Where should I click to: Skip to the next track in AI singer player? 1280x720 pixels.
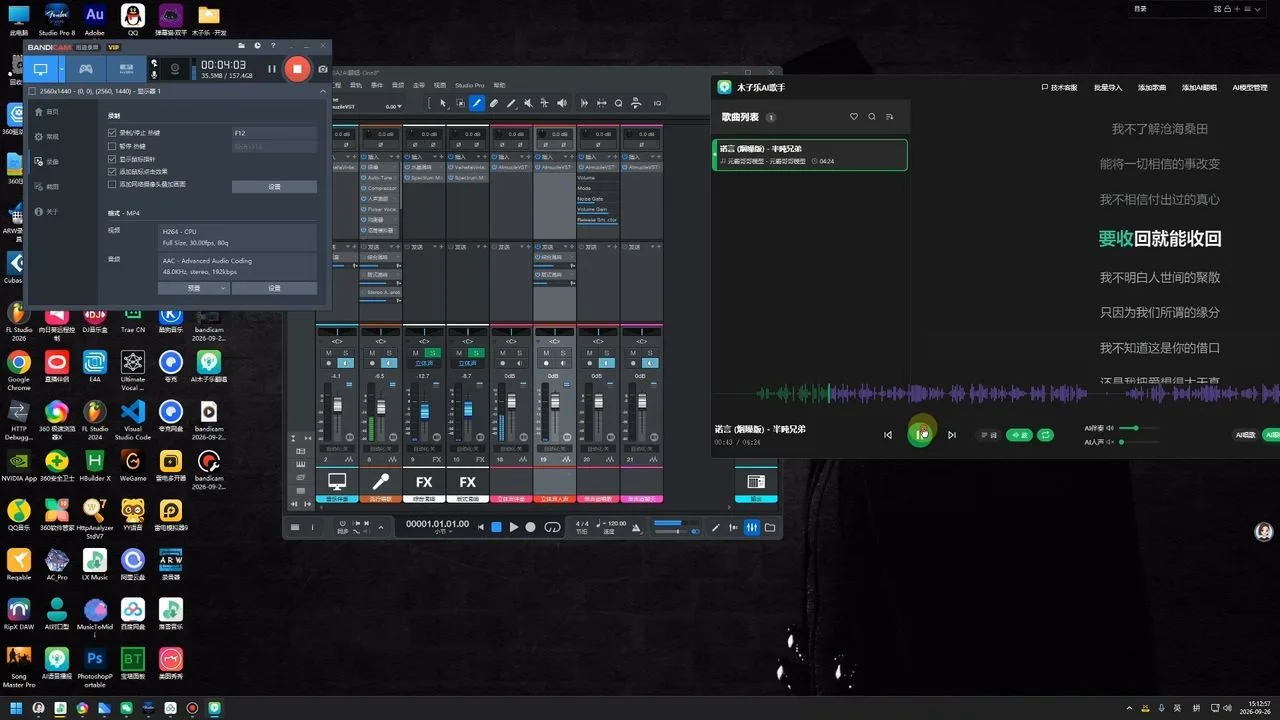(x=952, y=435)
